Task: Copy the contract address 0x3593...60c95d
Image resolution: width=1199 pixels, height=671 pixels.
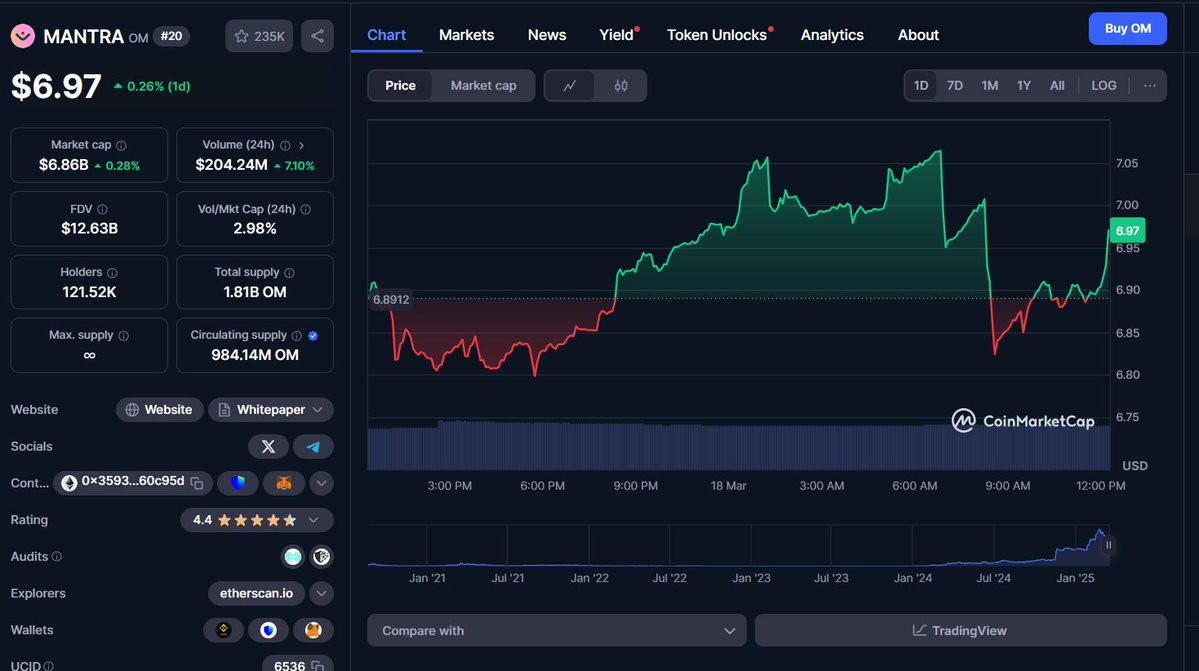Action: 197,483
